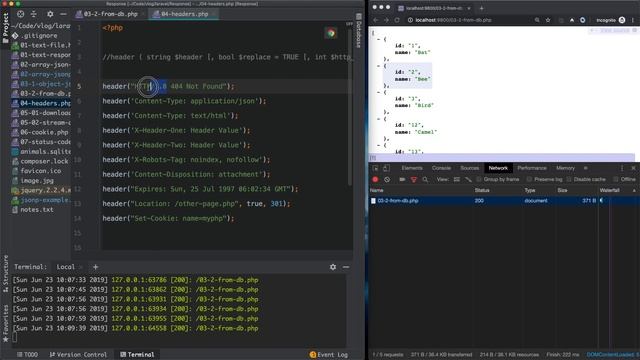
Task: Click the Set-Cookie header line in editor
Action: point(169,218)
